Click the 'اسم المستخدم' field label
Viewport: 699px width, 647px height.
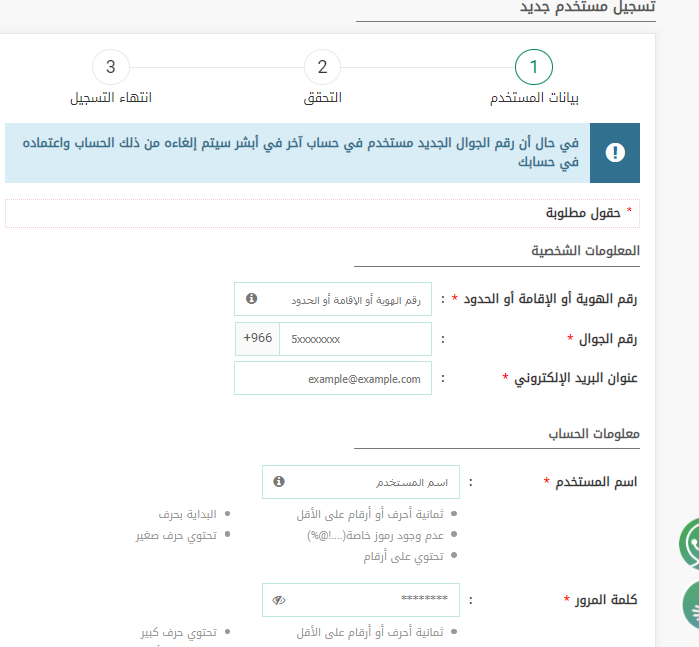(x=596, y=482)
